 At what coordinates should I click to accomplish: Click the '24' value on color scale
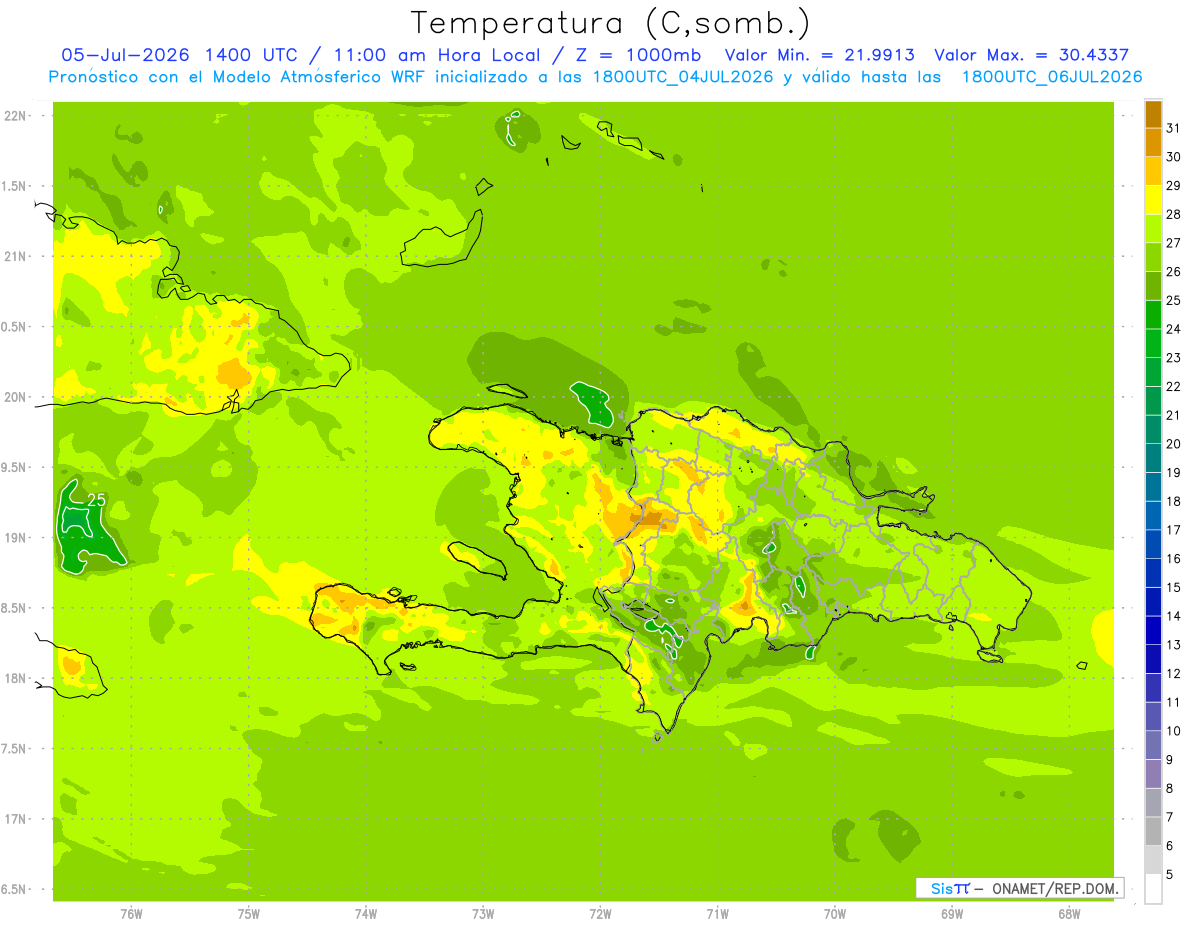[x=1173, y=329]
